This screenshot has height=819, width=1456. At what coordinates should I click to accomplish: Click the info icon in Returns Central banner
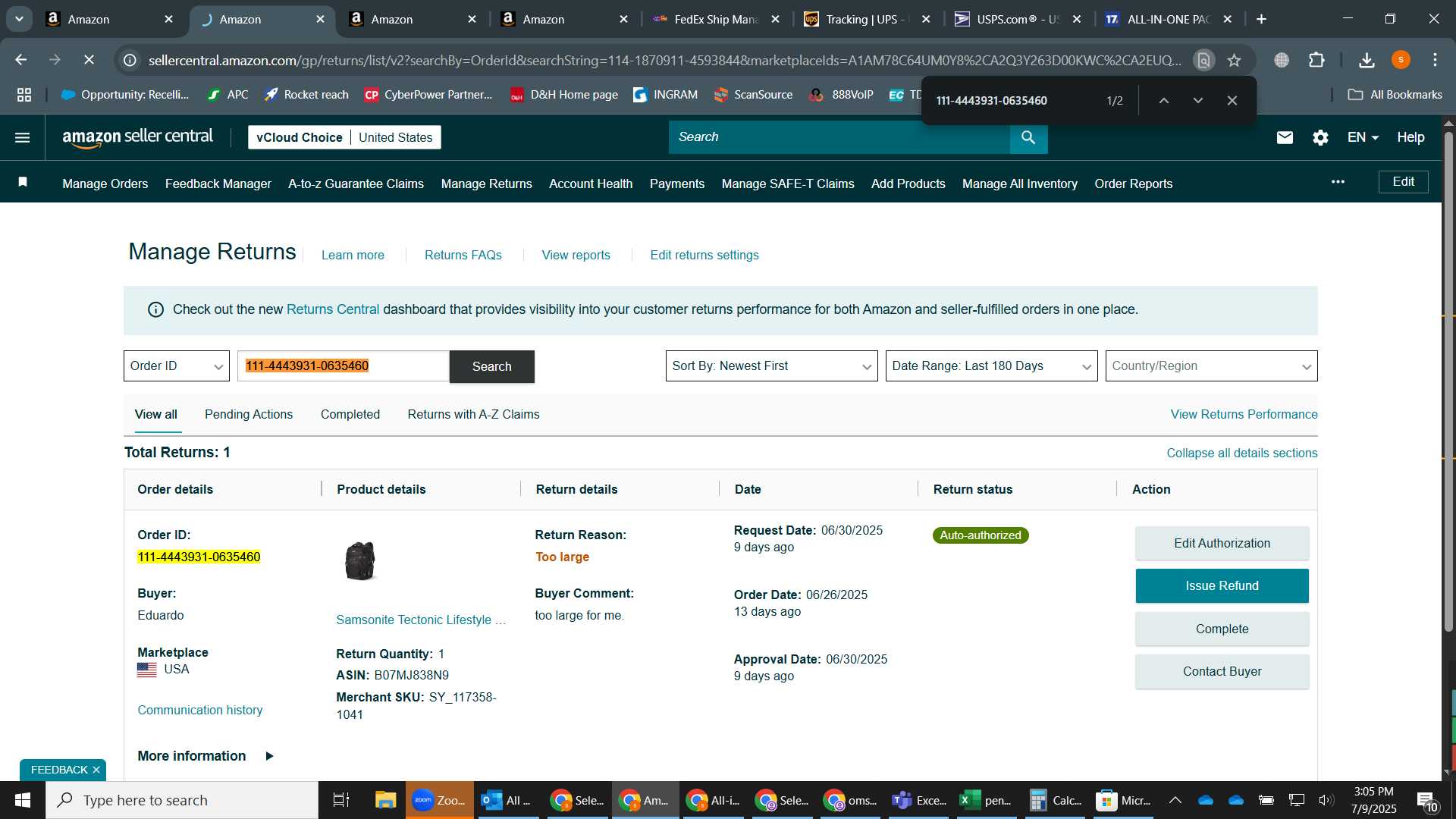155,309
